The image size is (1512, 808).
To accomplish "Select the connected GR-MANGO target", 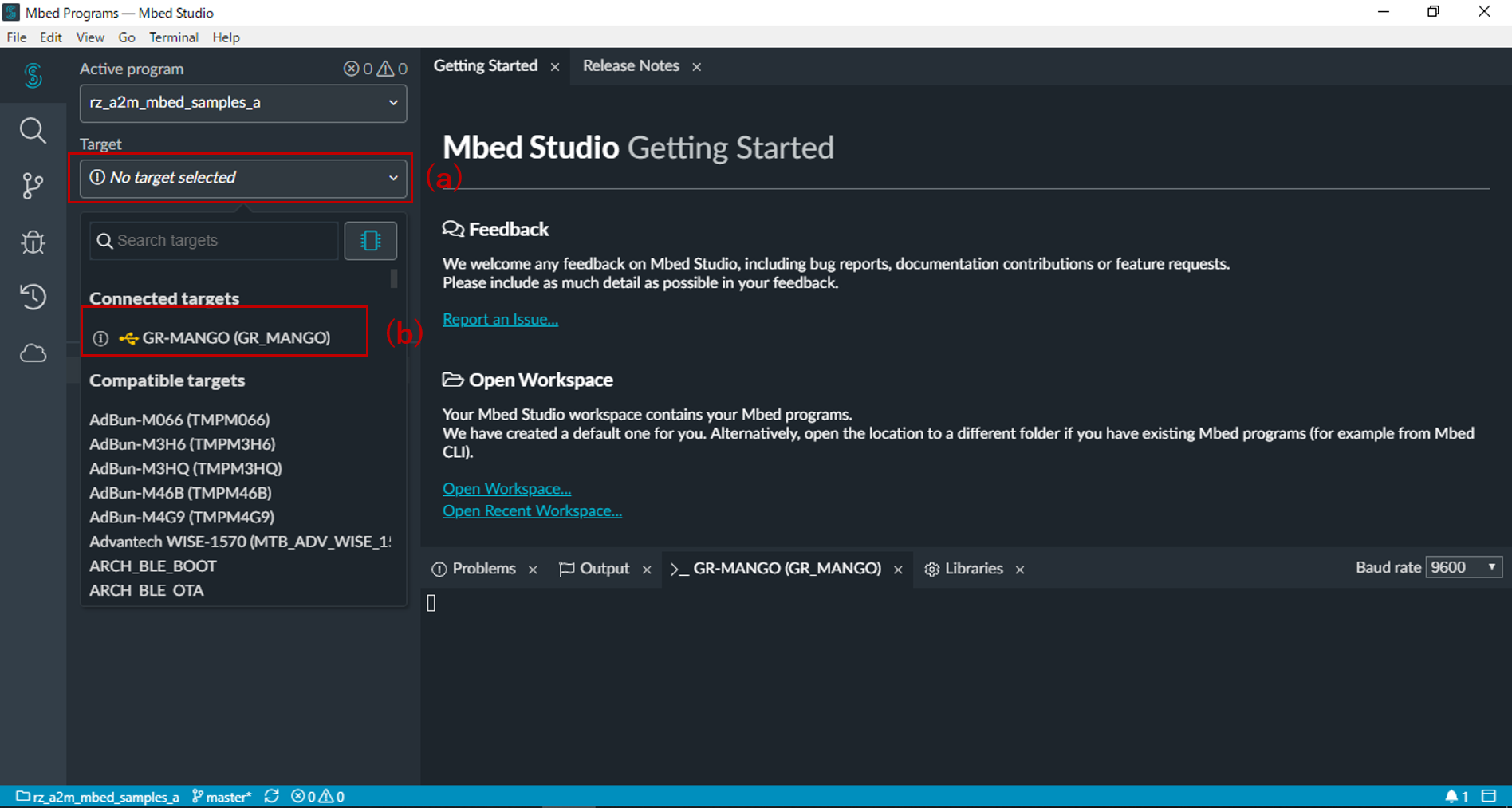I will point(235,338).
